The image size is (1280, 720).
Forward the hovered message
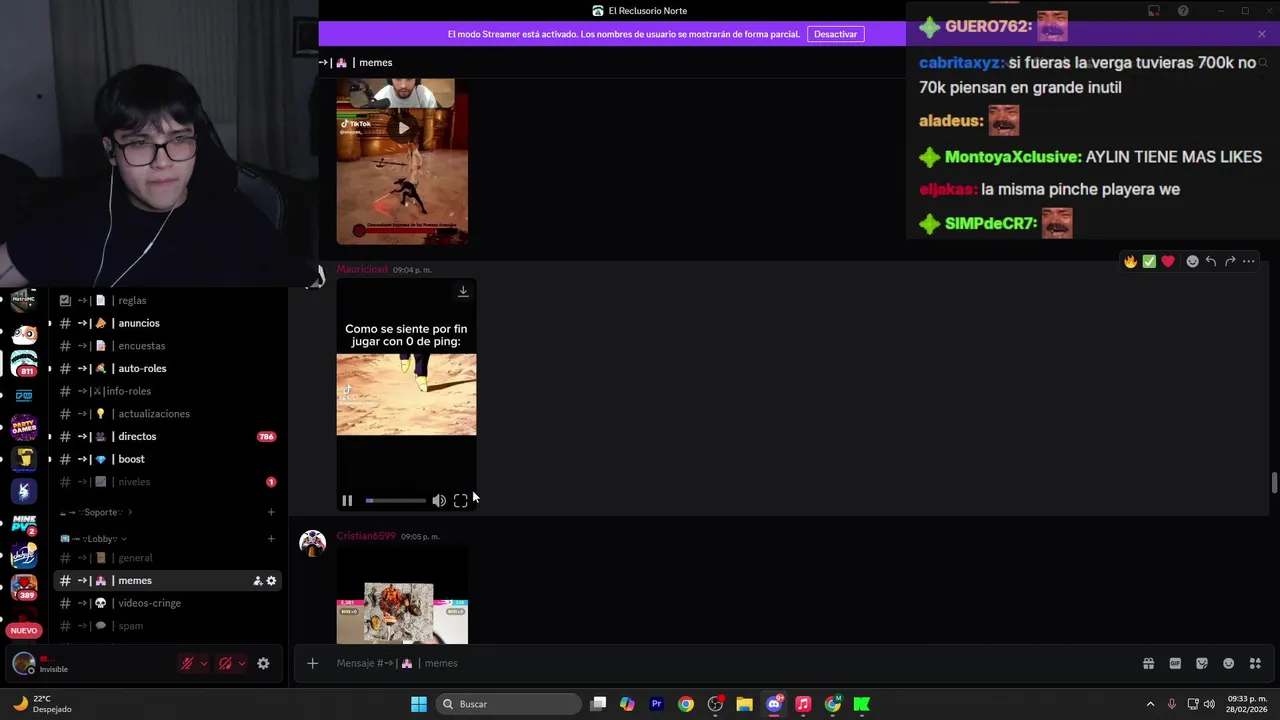(x=1230, y=261)
